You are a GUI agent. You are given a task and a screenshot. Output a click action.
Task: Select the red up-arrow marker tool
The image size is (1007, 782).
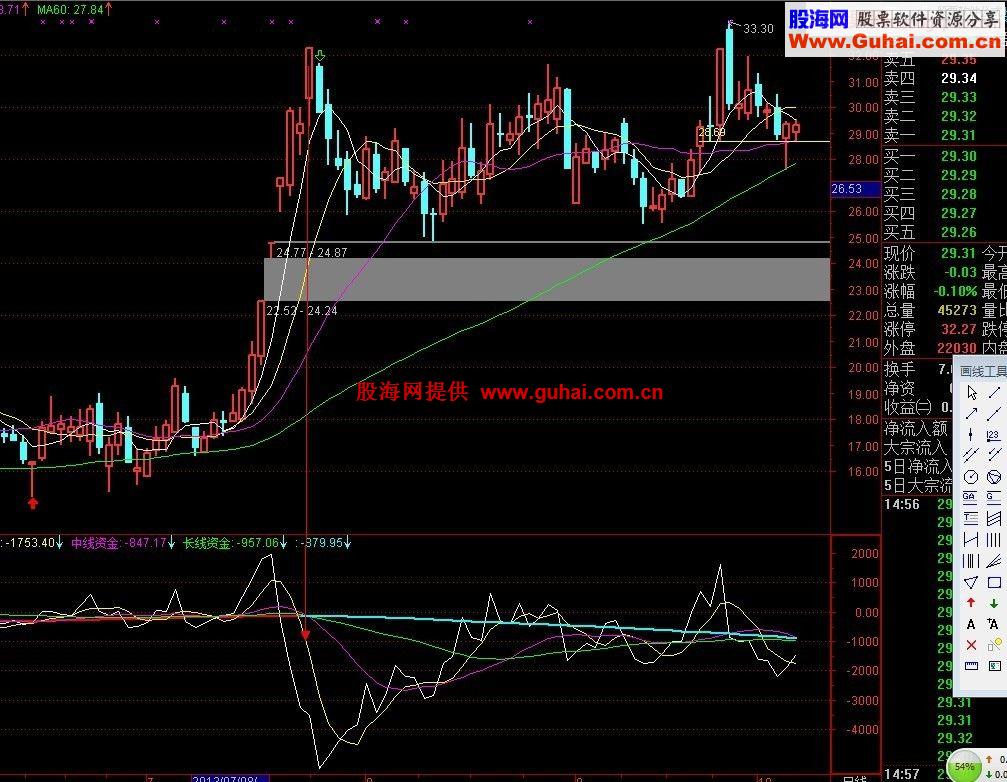tap(971, 603)
